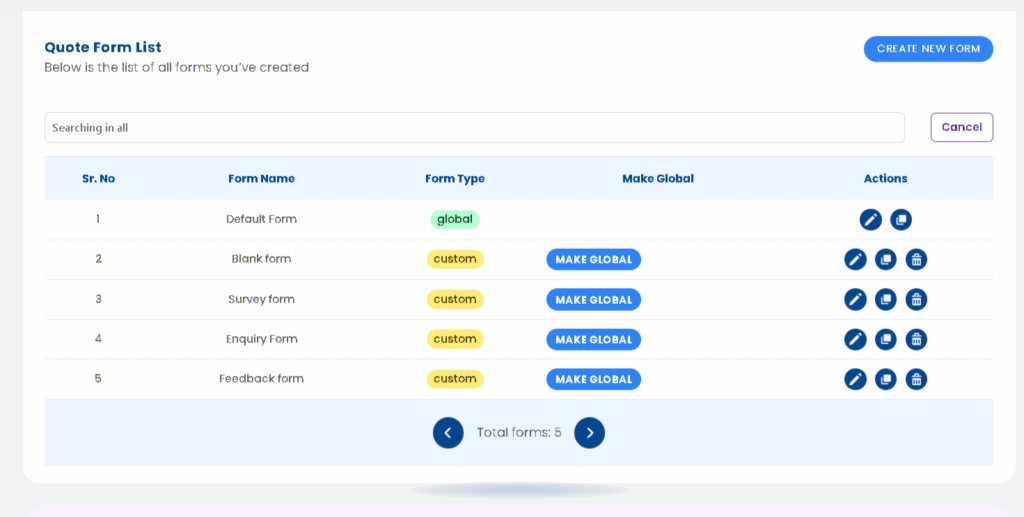Delete the Survey form
Viewport: 1024px width, 517px height.
(916, 299)
